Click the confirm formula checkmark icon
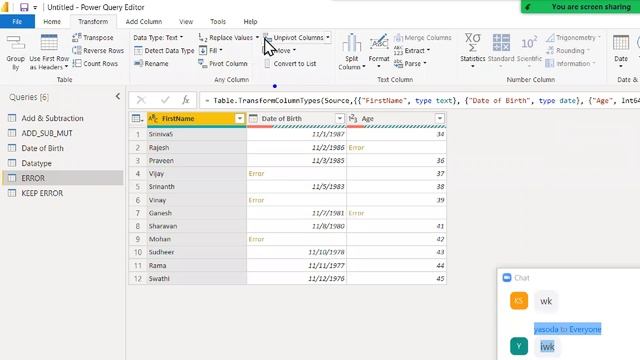Screen dimensions: 640x360 pyautogui.click(x=165, y=100)
